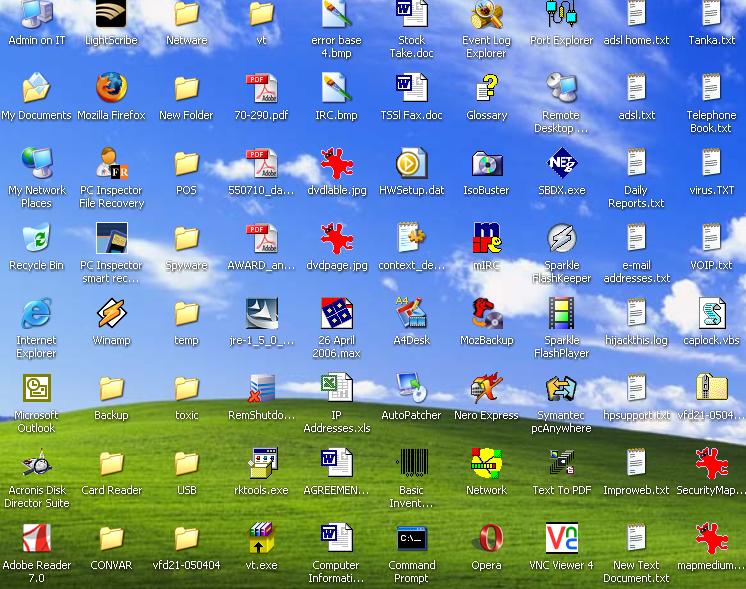Click the IP Addresses.xls file
The height and width of the screenshot is (589, 746).
click(x=336, y=389)
